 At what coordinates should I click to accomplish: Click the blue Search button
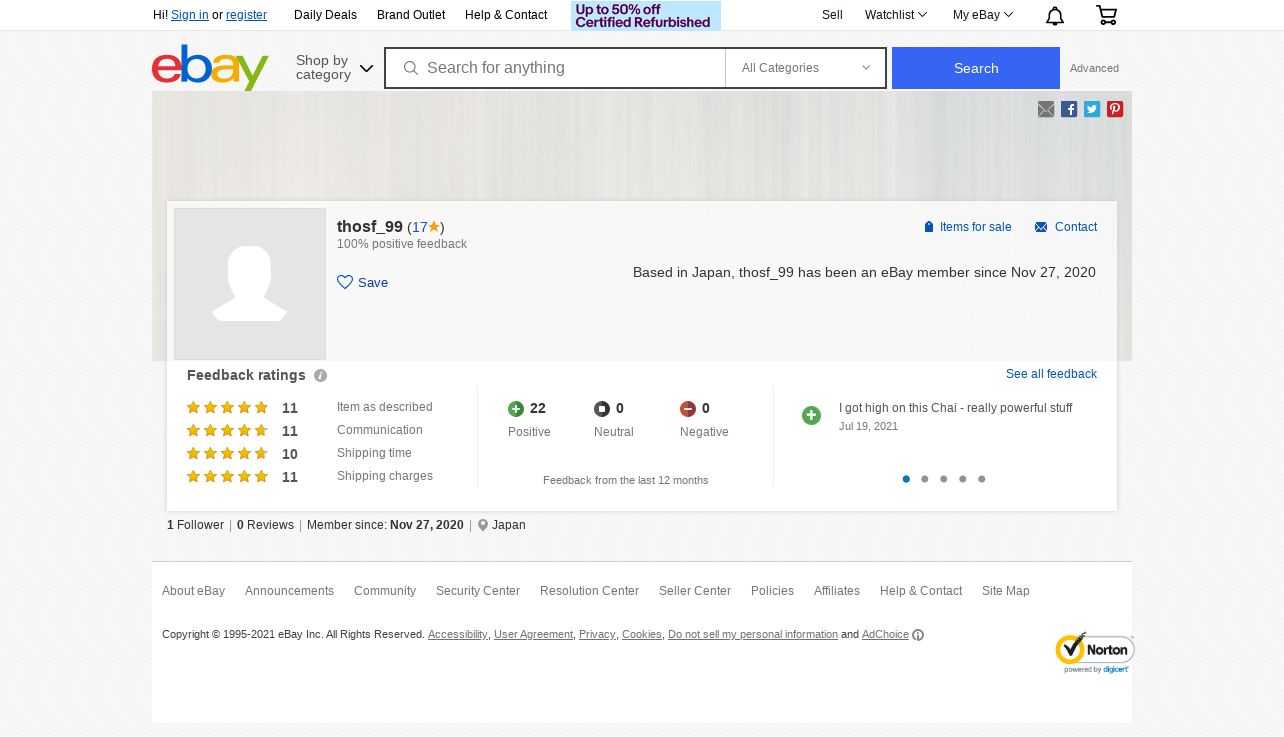pos(976,68)
